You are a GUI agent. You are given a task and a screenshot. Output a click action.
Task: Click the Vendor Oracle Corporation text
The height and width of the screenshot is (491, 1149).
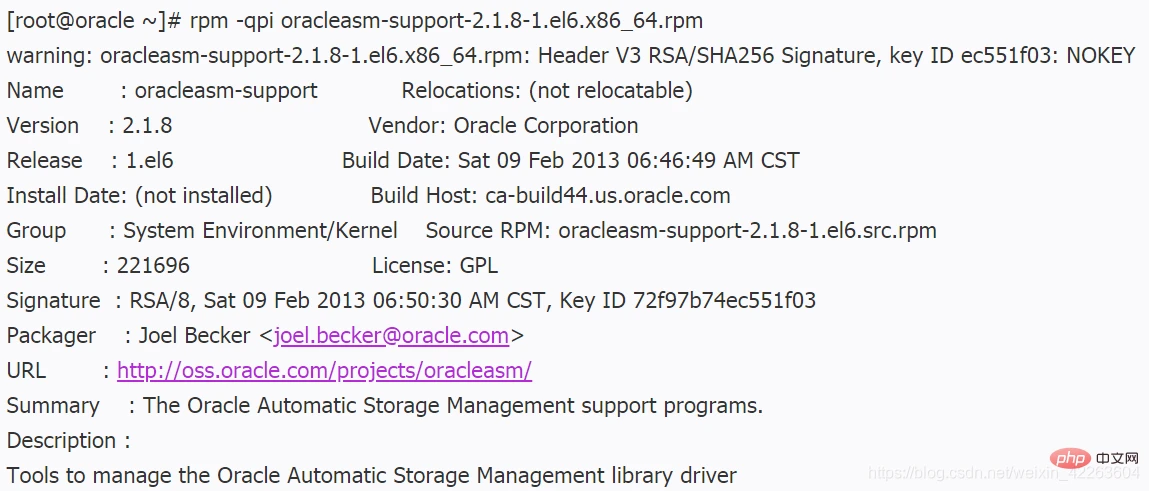click(x=503, y=125)
